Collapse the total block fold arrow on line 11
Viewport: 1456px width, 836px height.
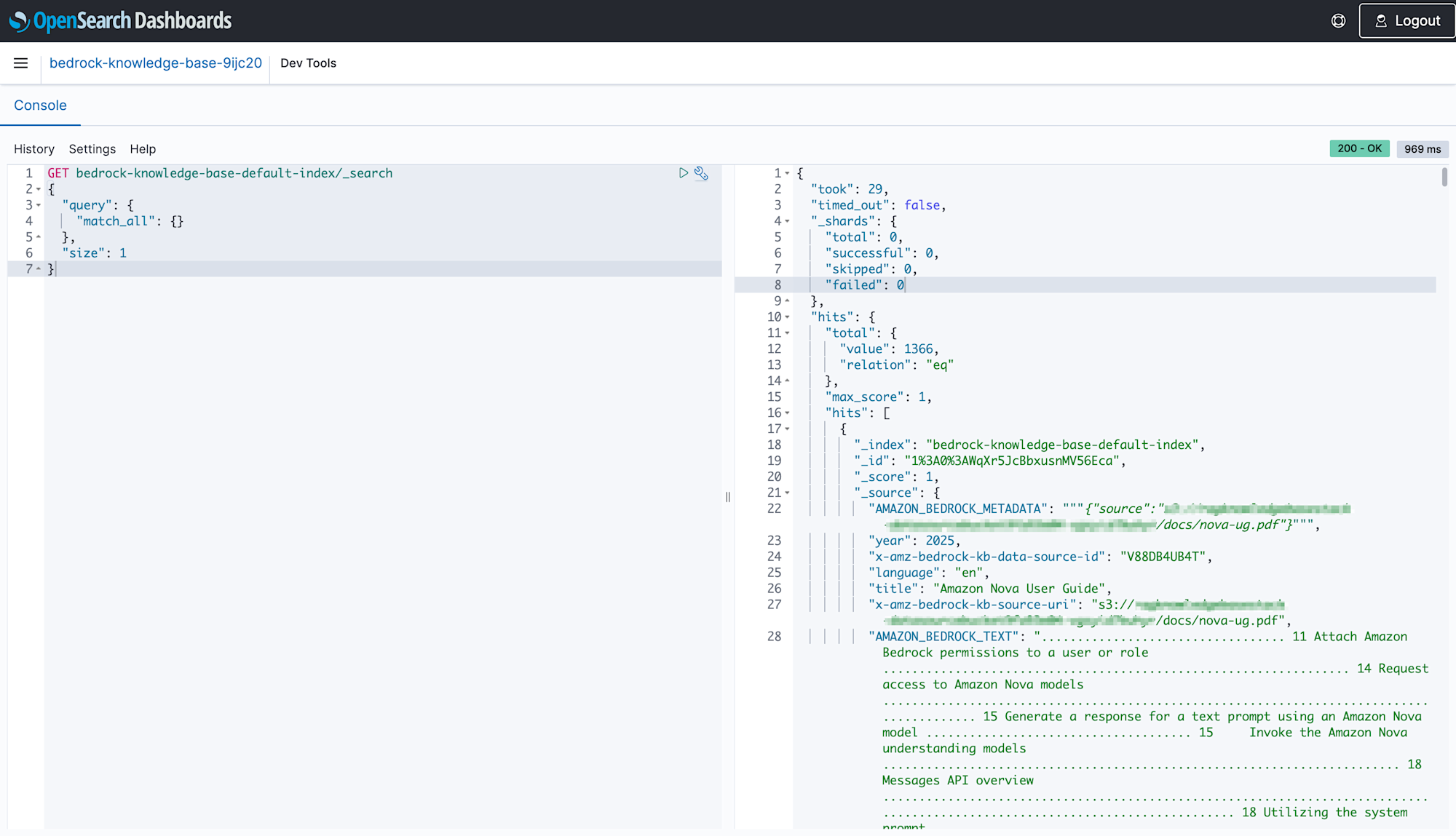787,333
